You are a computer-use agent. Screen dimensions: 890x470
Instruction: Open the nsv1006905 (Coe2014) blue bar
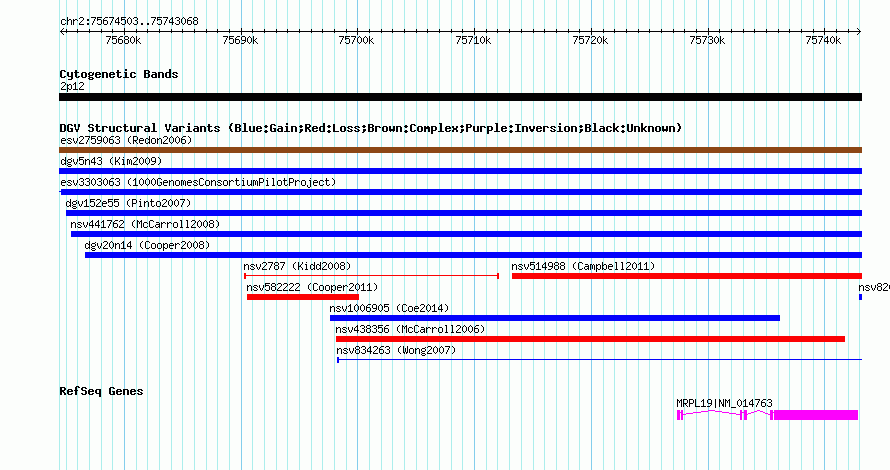tap(555, 318)
